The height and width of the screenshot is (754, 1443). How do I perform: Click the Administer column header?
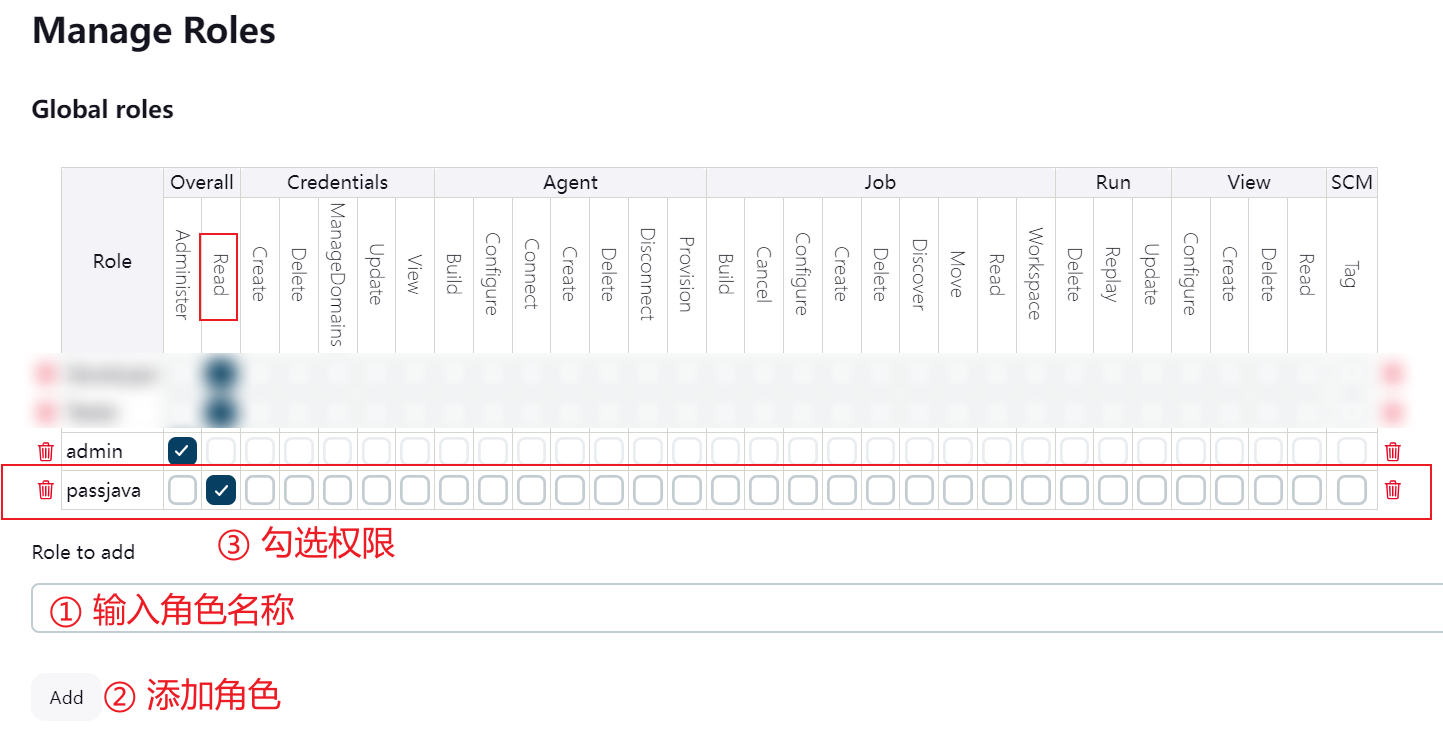pyautogui.click(x=181, y=275)
